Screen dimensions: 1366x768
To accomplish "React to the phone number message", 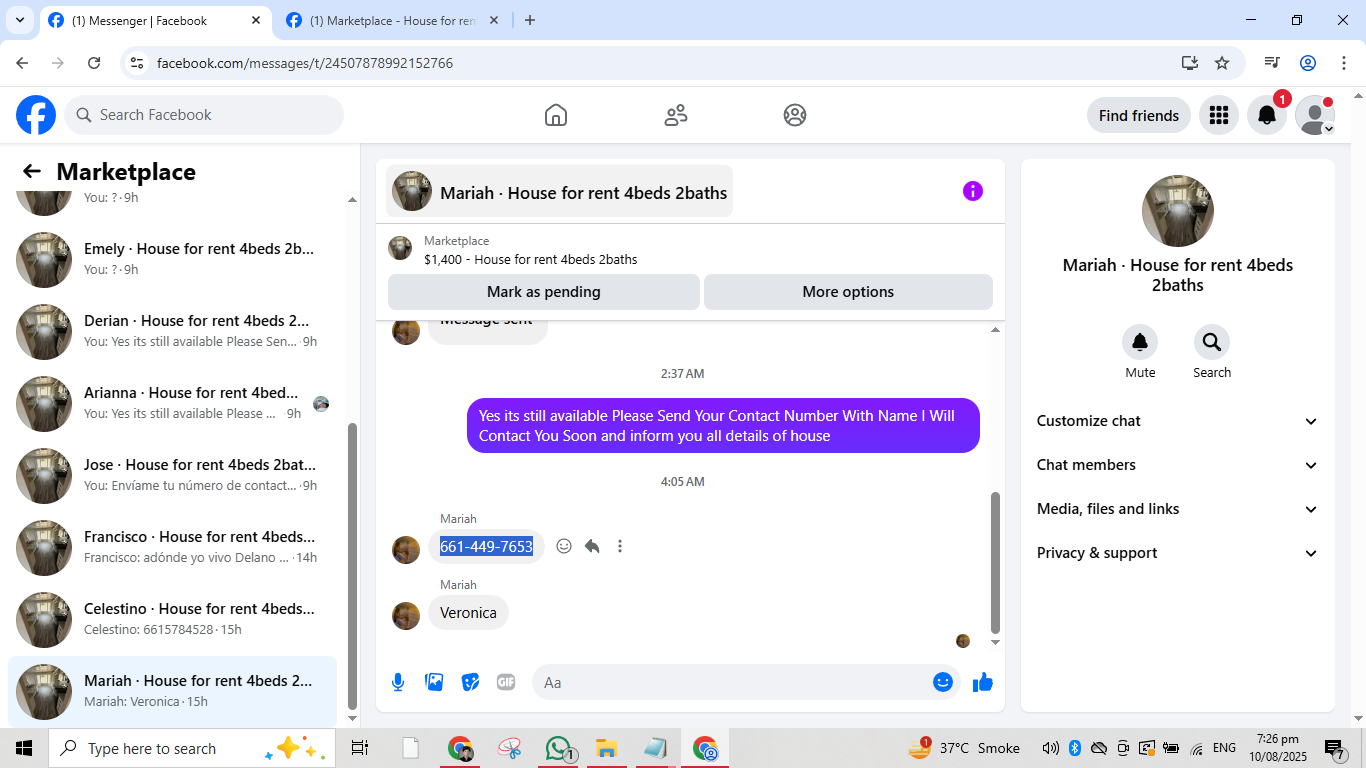I will click(x=564, y=546).
